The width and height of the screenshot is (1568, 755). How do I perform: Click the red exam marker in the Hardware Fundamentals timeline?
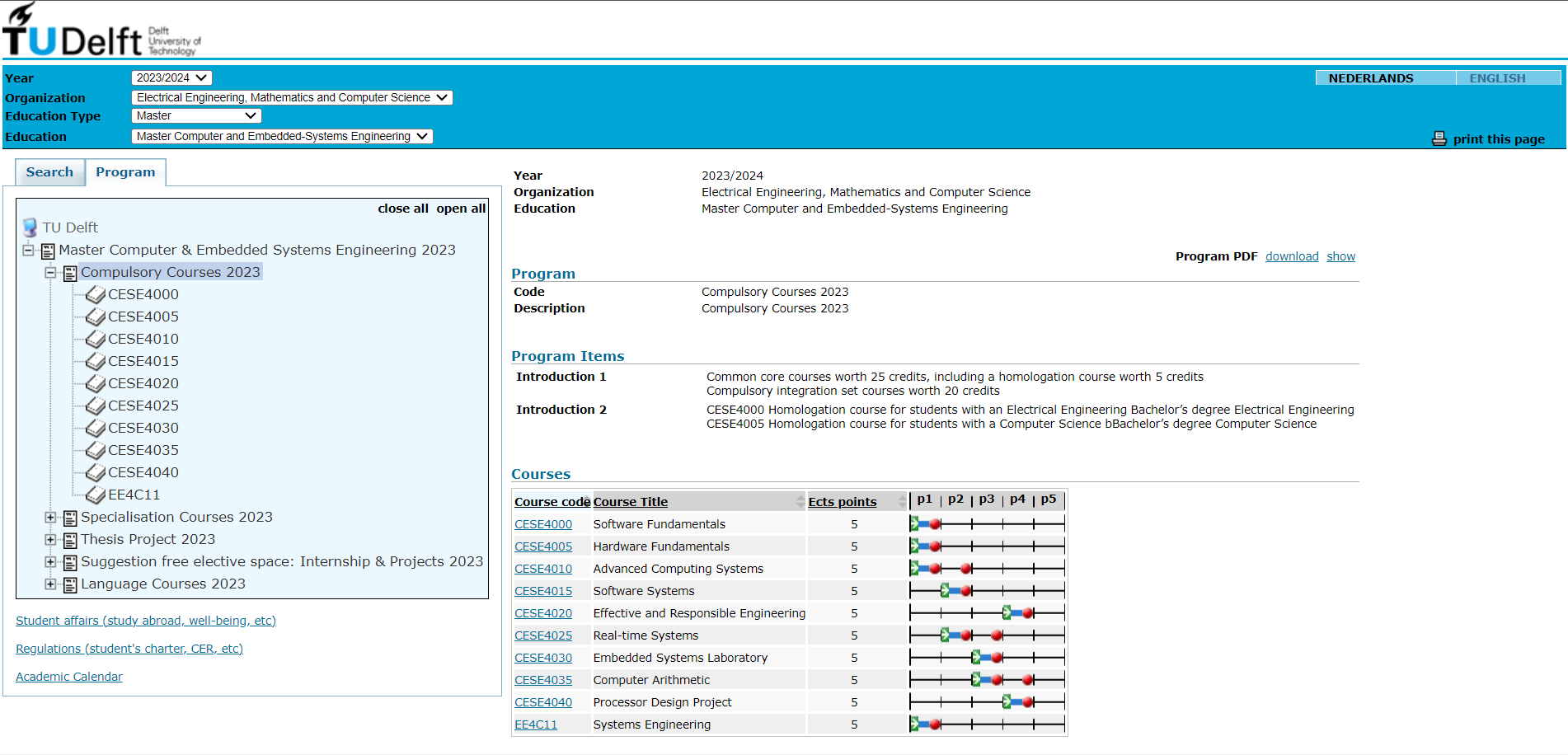tap(935, 546)
